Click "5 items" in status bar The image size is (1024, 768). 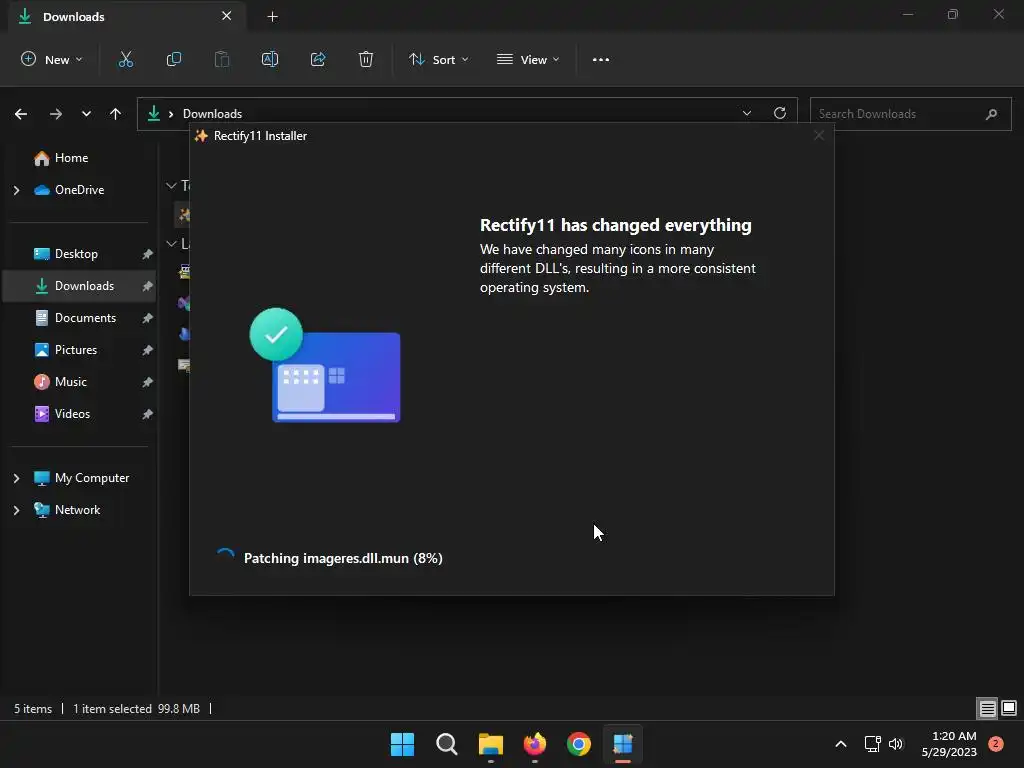pyautogui.click(x=33, y=709)
